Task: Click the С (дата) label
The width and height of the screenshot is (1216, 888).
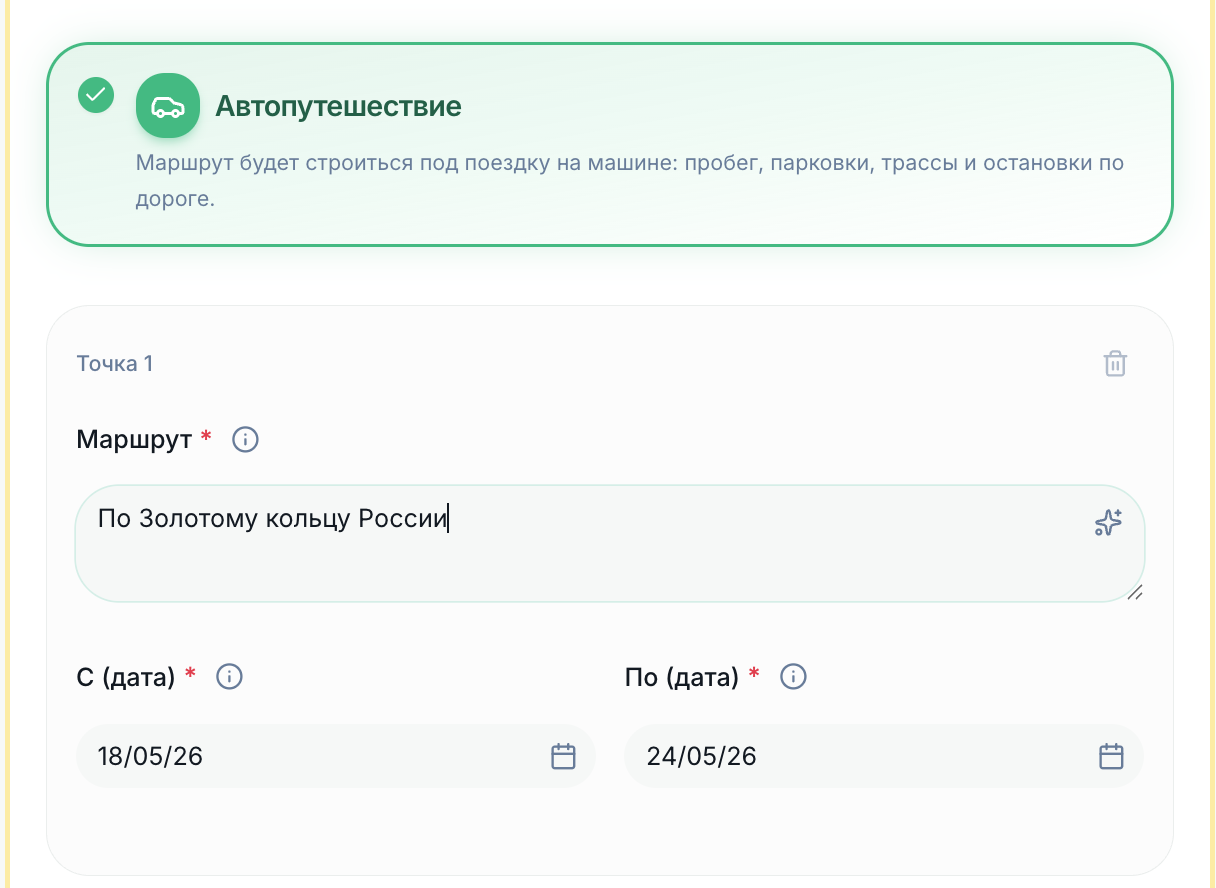Action: (126, 677)
